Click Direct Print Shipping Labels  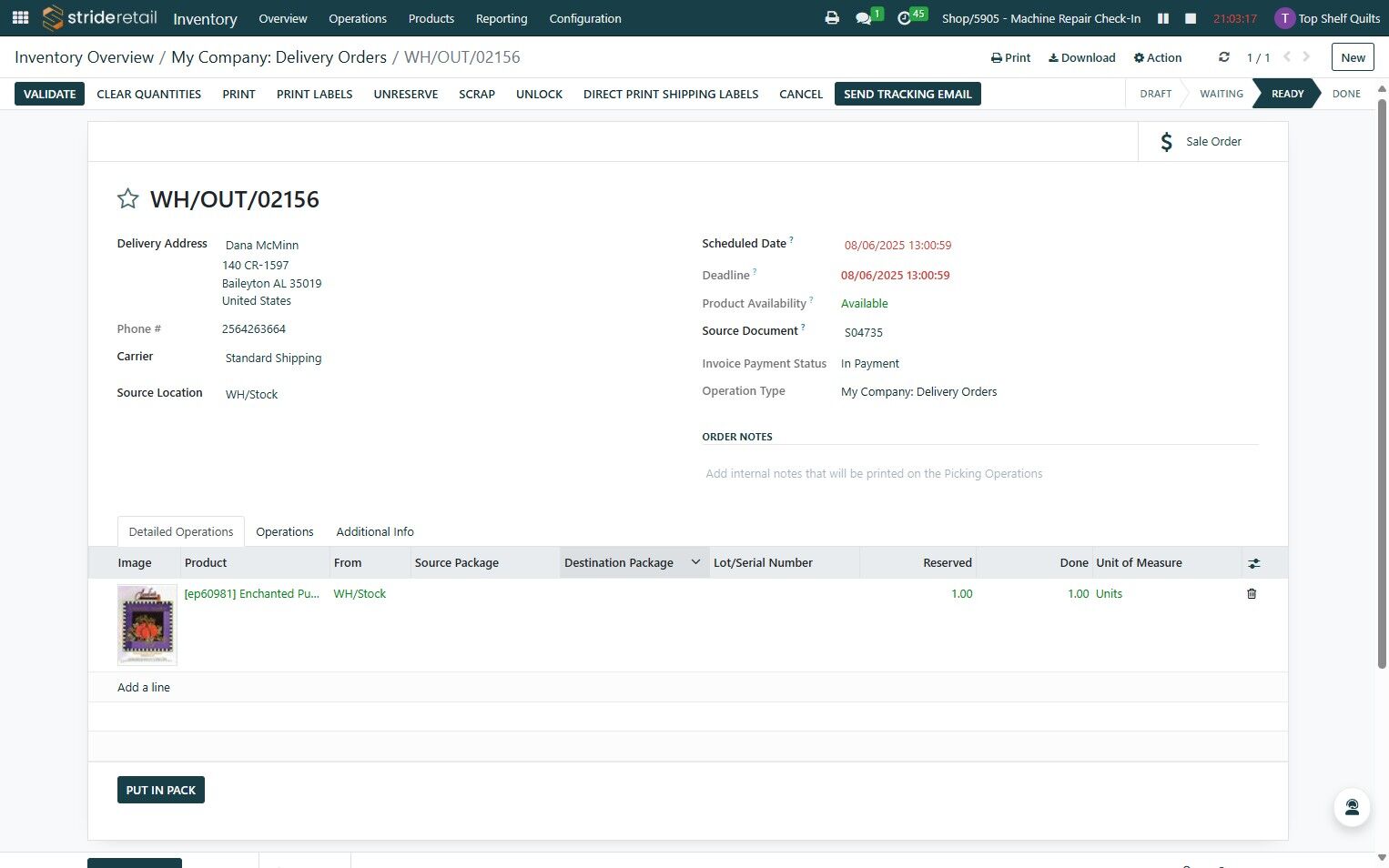click(x=671, y=94)
